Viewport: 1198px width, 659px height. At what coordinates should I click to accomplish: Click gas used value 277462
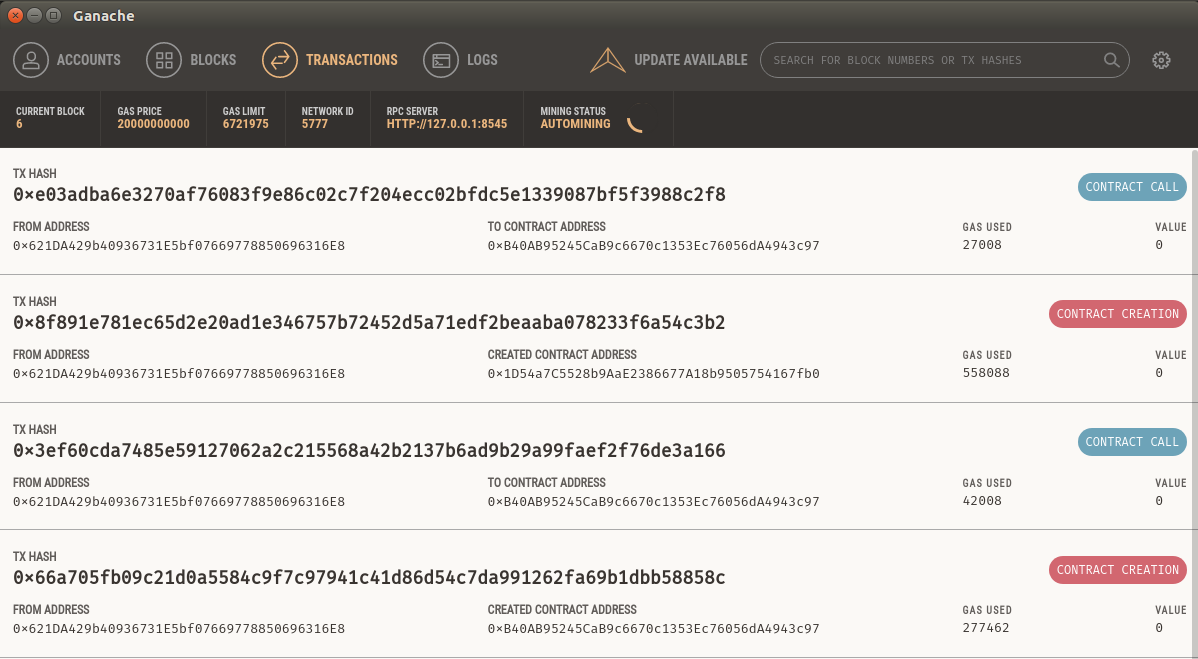click(x=986, y=628)
